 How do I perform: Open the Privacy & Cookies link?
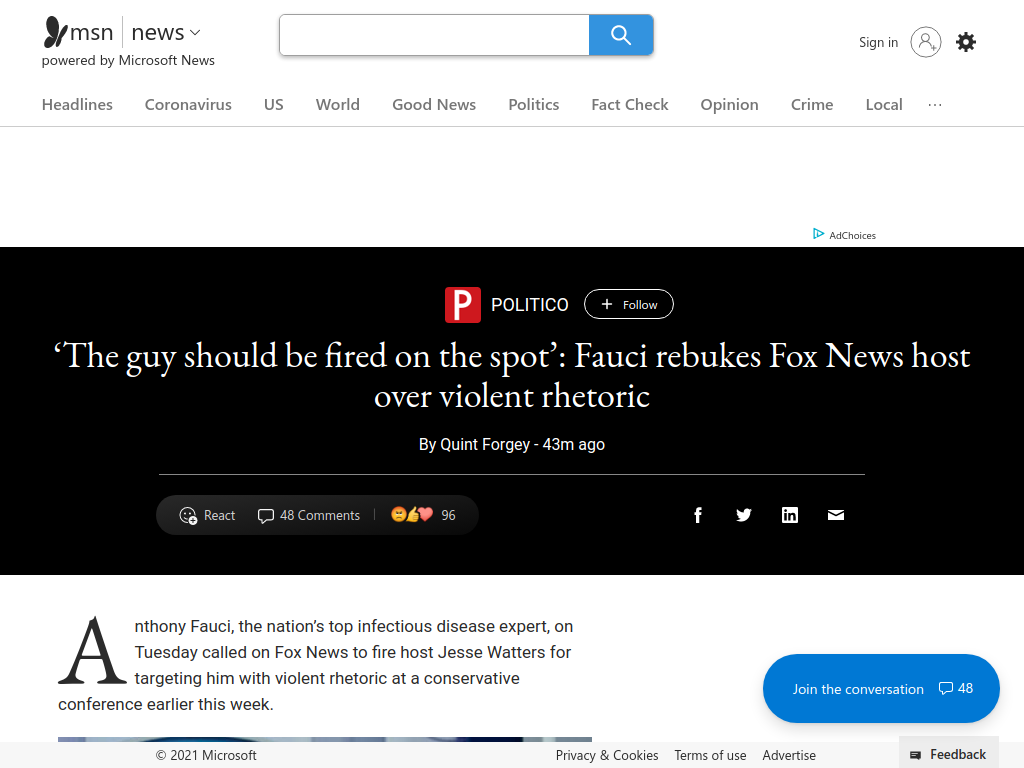click(607, 755)
